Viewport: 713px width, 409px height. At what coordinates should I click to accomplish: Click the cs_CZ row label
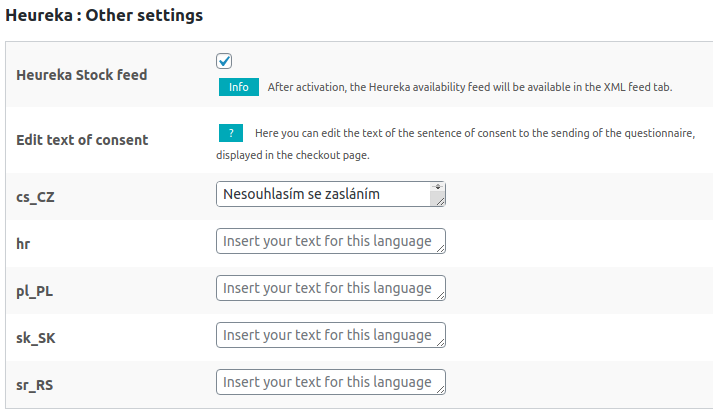coord(35,197)
